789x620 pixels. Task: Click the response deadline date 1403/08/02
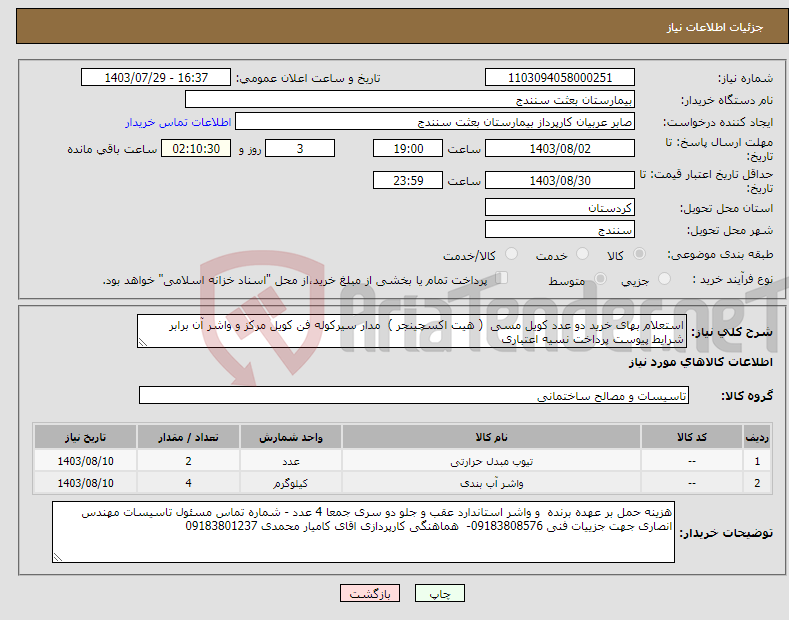pos(560,148)
